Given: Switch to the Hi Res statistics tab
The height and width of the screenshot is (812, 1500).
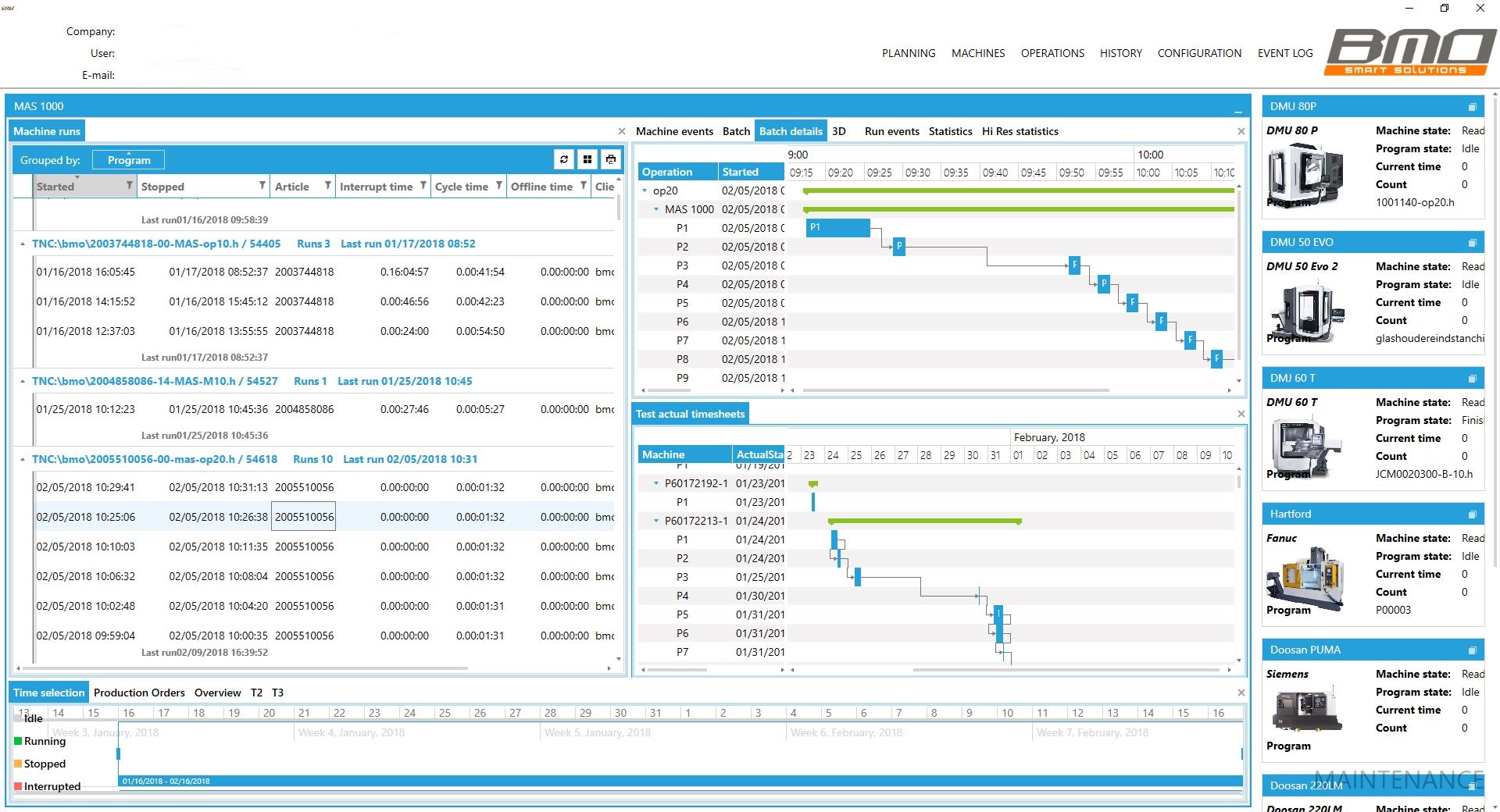Looking at the screenshot, I should pos(1020,131).
